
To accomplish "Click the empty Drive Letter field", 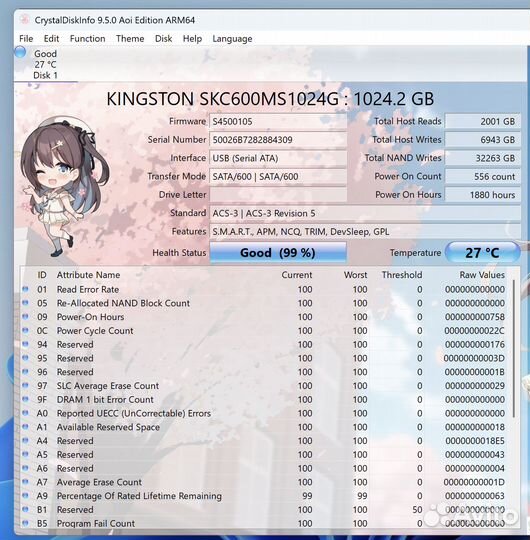I will 278,195.
